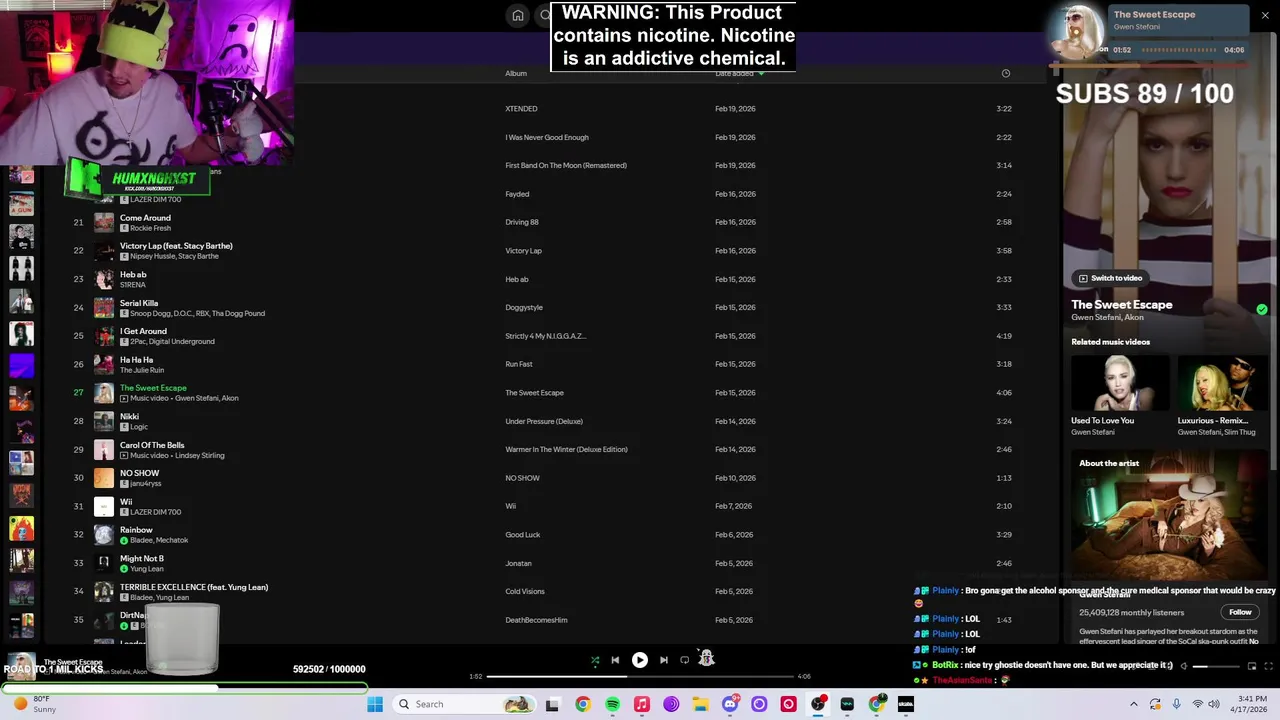Image resolution: width=1280 pixels, height=720 pixels.
Task: Toggle repeat mode
Action: pos(685,660)
